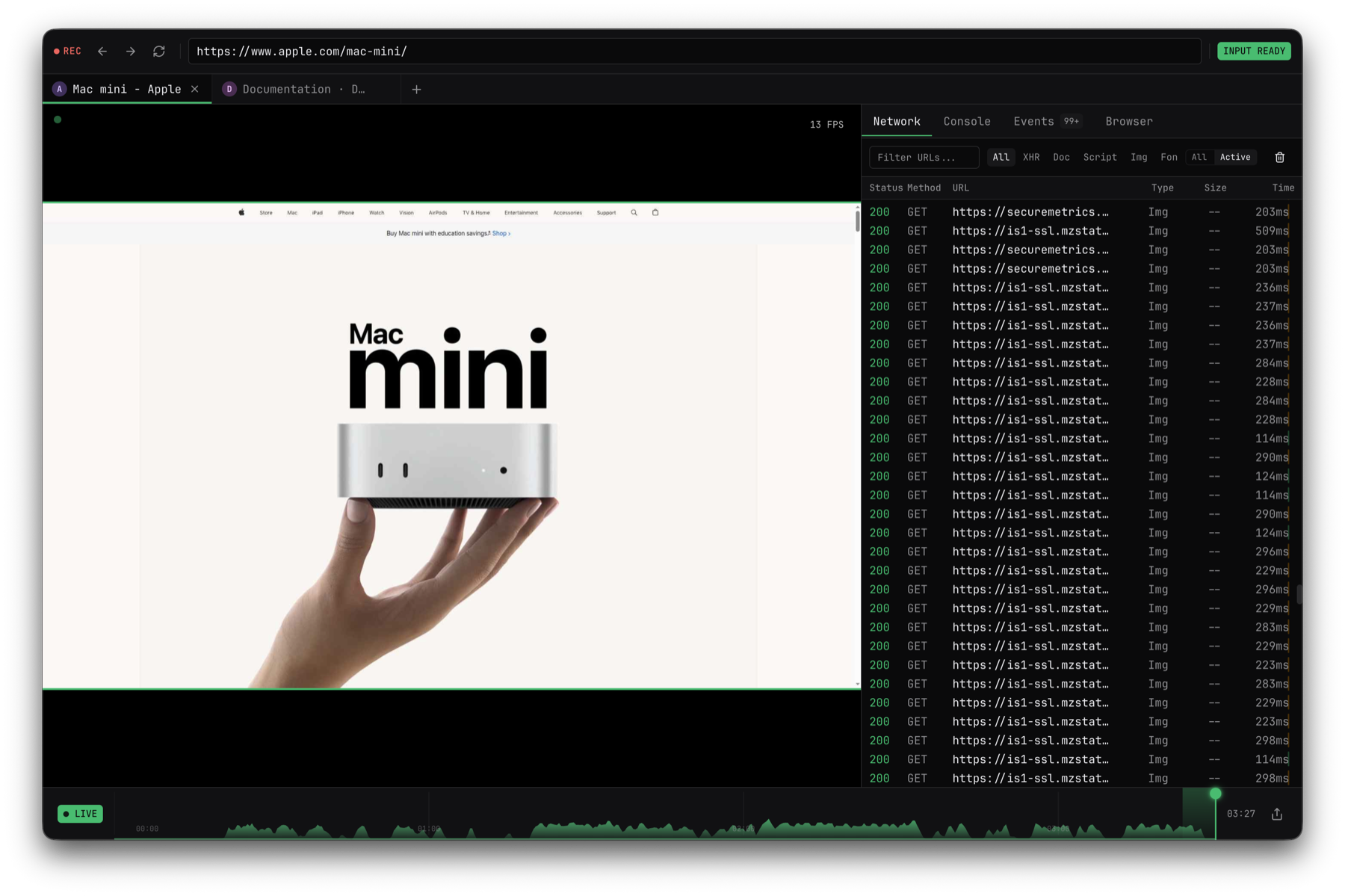The width and height of the screenshot is (1345, 896).
Task: Filter requests by Img
Action: 1139,157
